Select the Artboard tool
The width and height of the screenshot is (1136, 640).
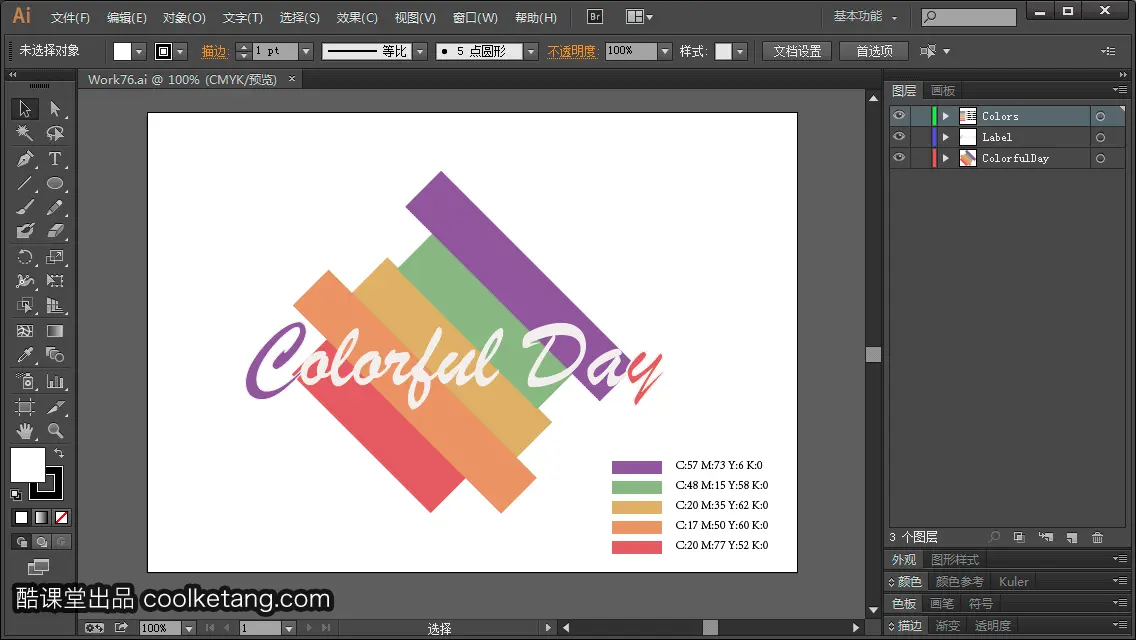click(25, 407)
